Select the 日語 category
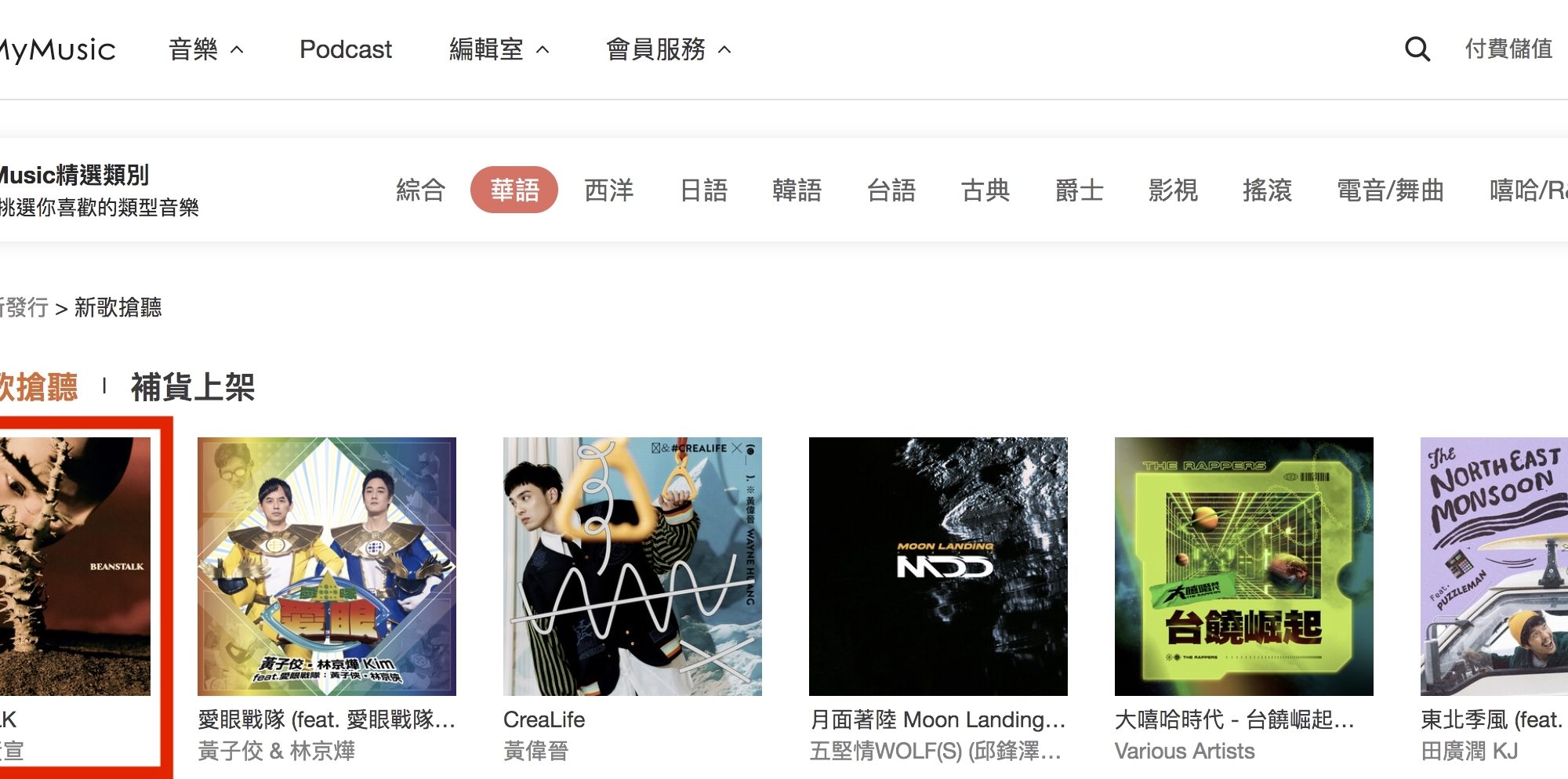The height and width of the screenshot is (779, 1568). tap(703, 190)
